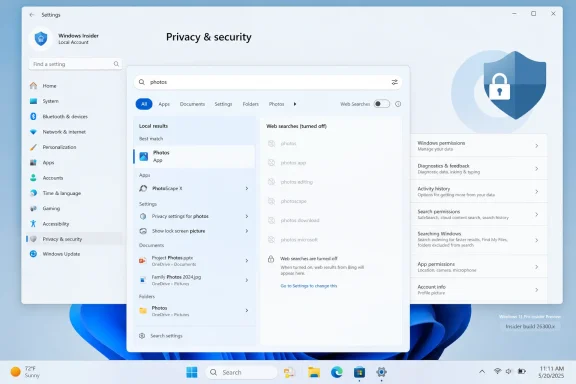
Task: Switch to the Photos filter tab
Action: click(x=276, y=104)
